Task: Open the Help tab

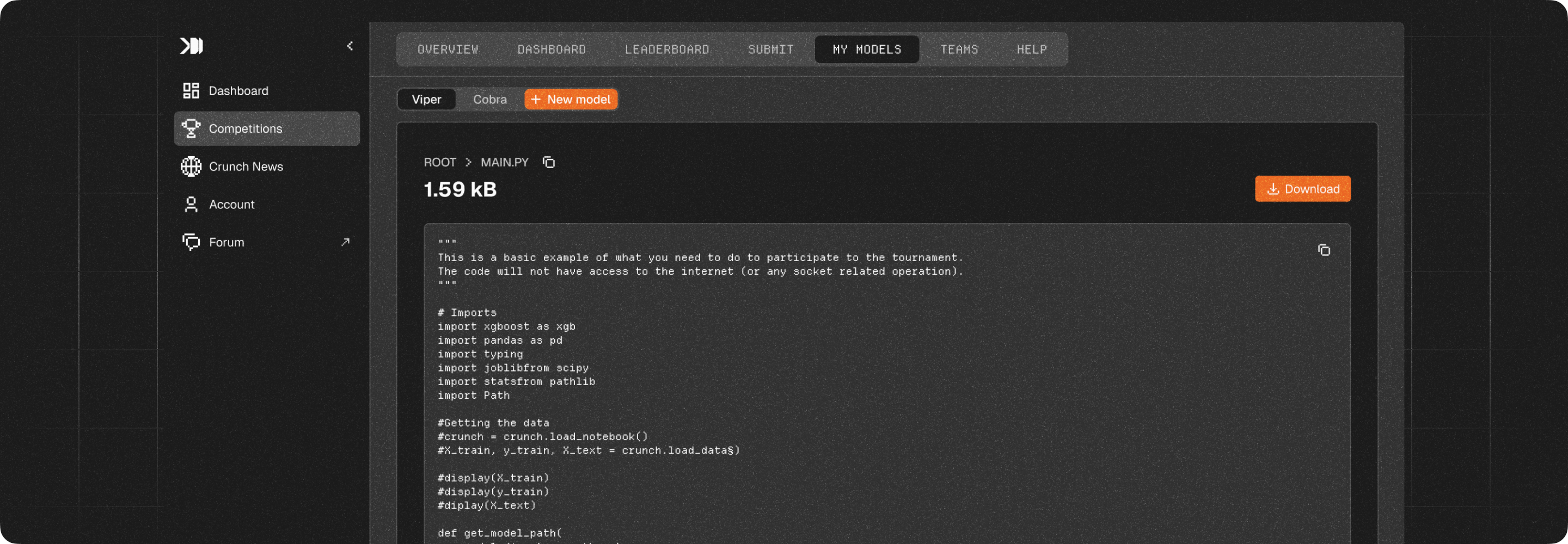Action: click(1031, 50)
